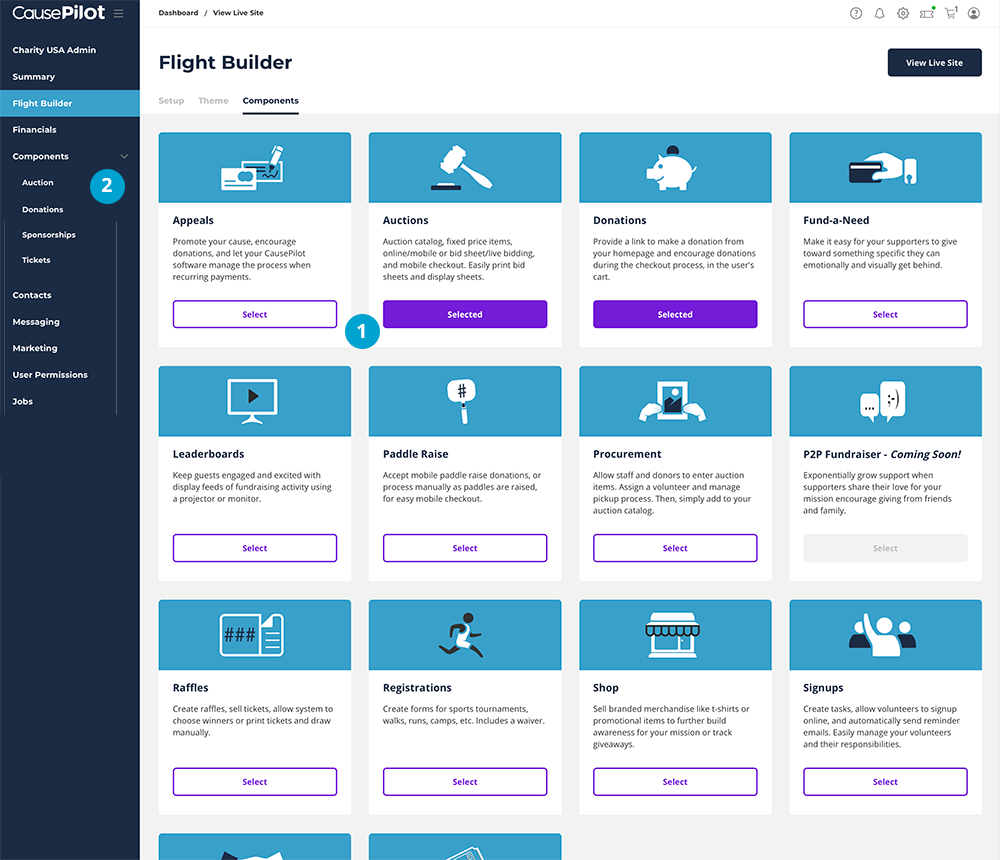The image size is (1000, 860).
Task: Click the Signups raised hand icon
Action: coord(883,635)
